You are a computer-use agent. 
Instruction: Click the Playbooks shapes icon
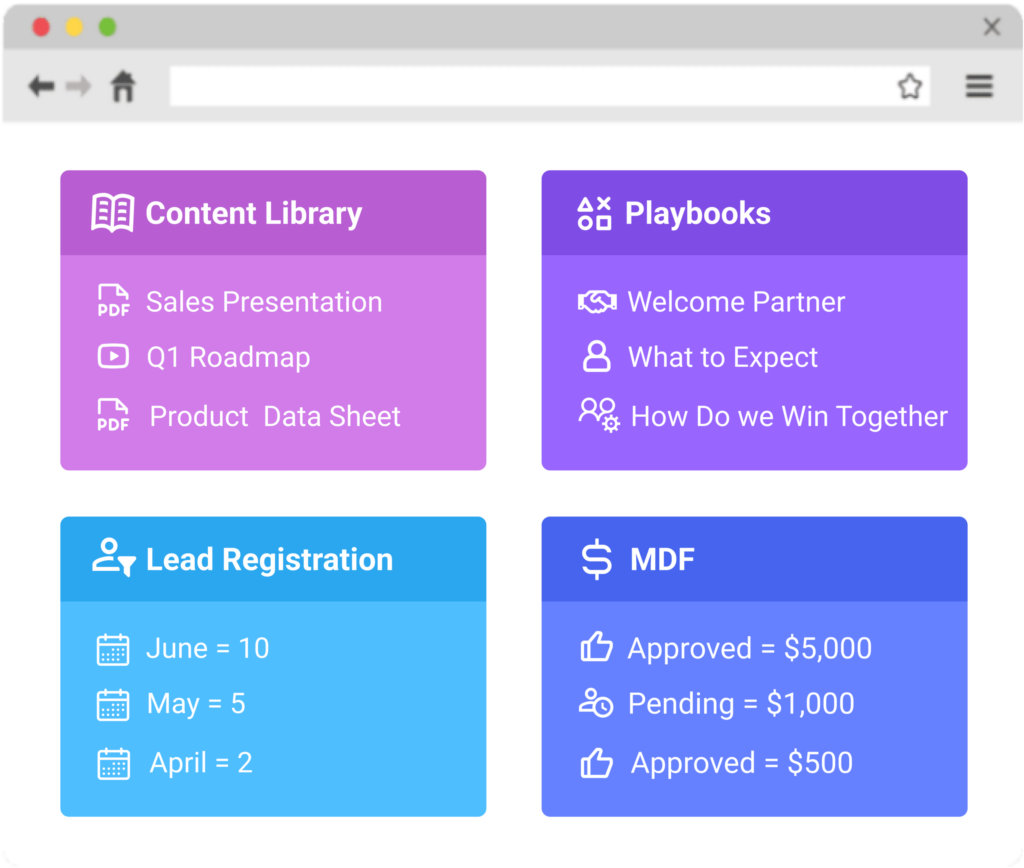click(x=595, y=213)
